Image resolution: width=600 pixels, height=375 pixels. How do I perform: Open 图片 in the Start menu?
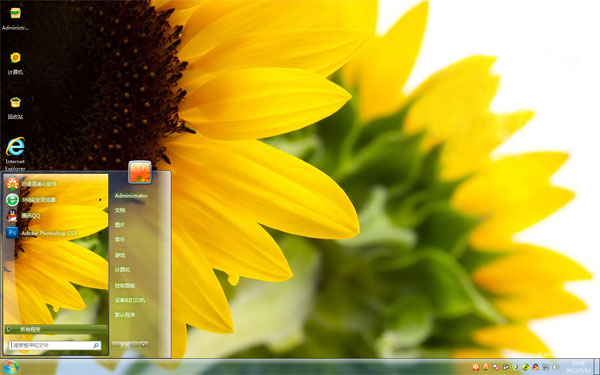coord(120,225)
